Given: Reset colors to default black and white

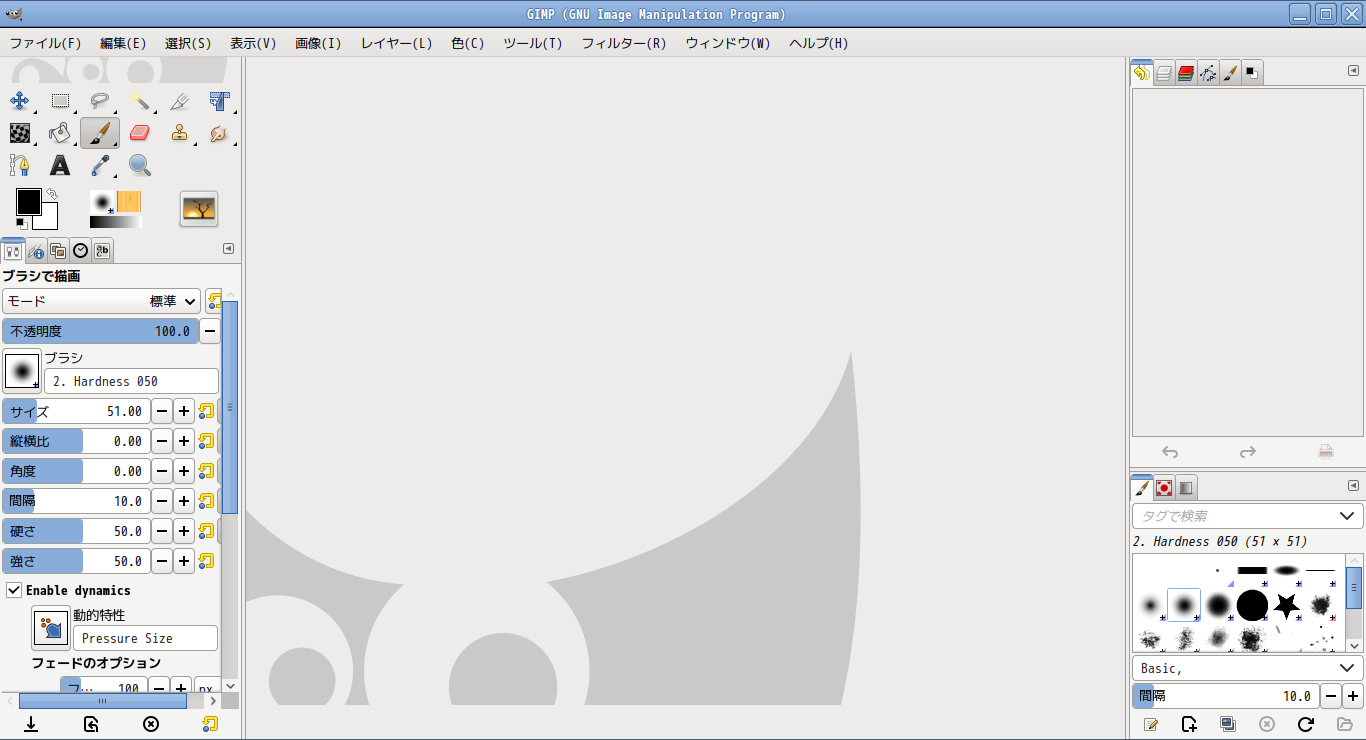Looking at the screenshot, I should (x=21, y=223).
